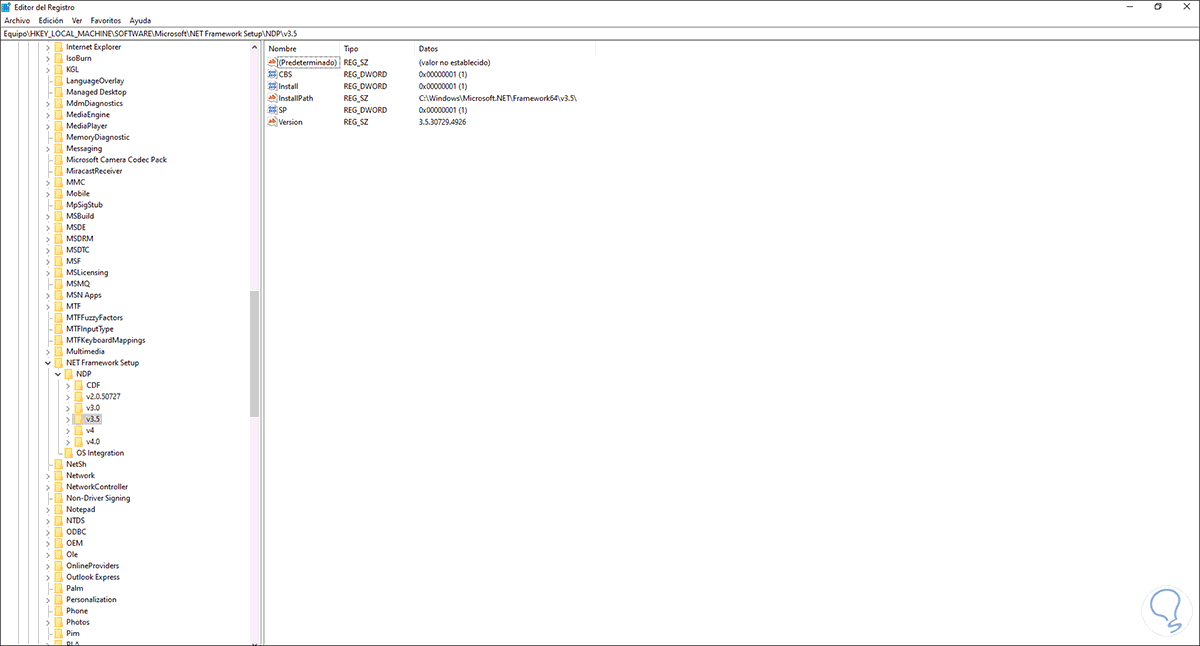Click the v2.0.50727 folder icon

[x=78, y=397]
